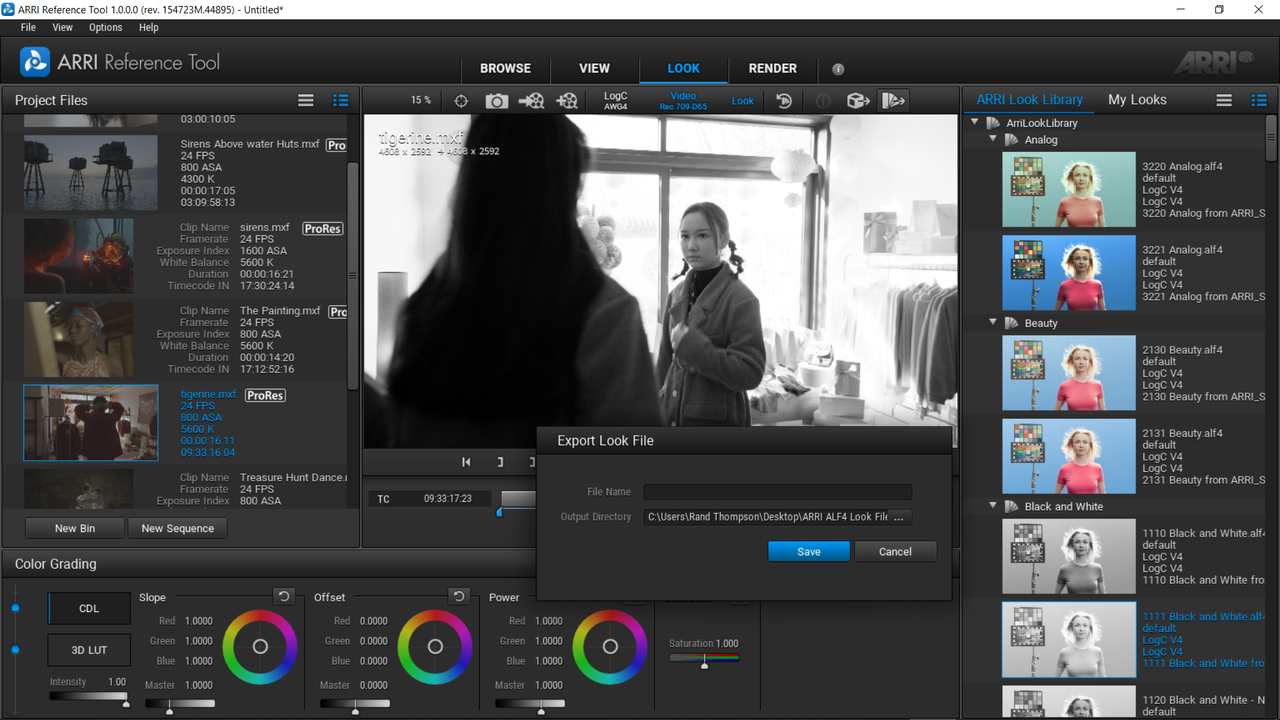Image resolution: width=1280 pixels, height=720 pixels.
Task: Toggle the CDL grading node dot
Action: click(15, 608)
